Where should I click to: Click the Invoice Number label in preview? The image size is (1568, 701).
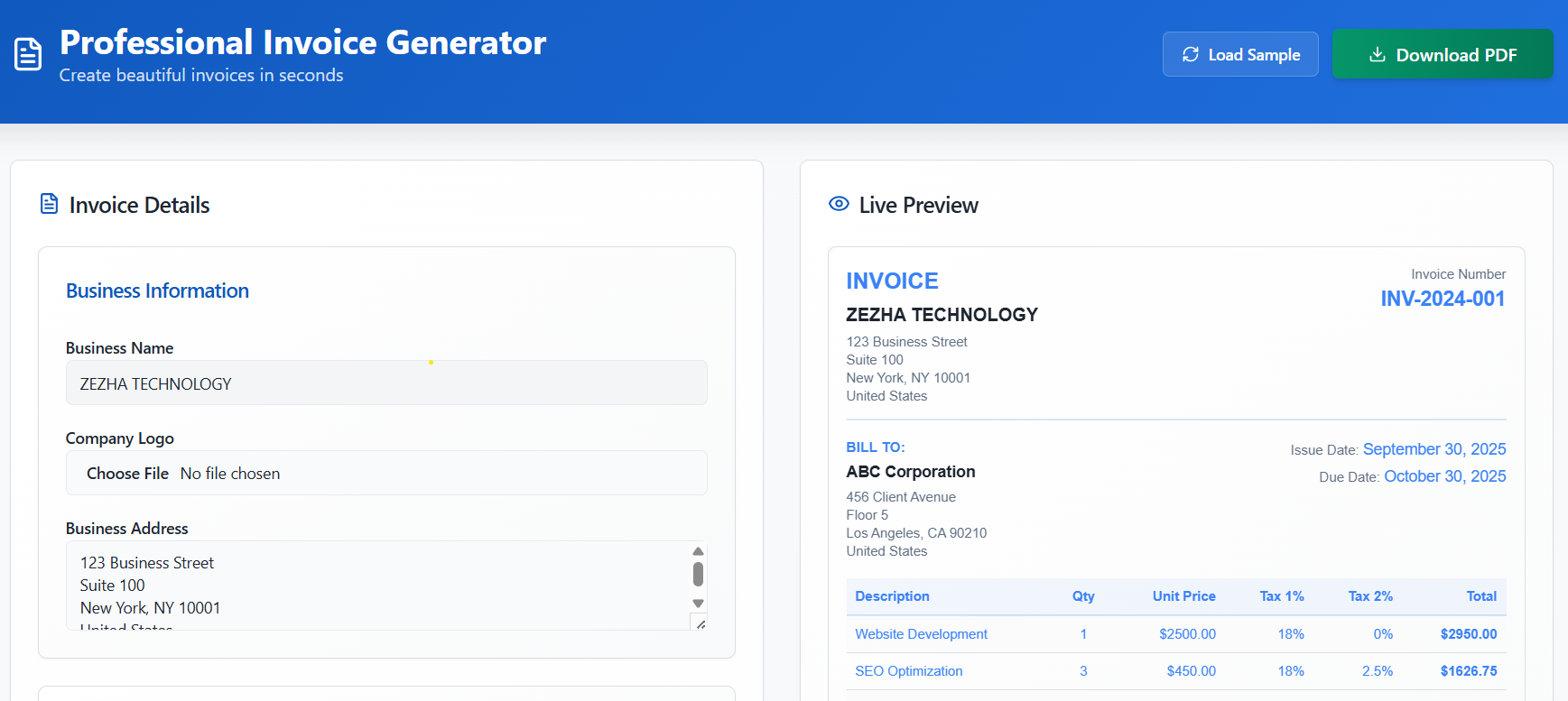[1458, 274]
